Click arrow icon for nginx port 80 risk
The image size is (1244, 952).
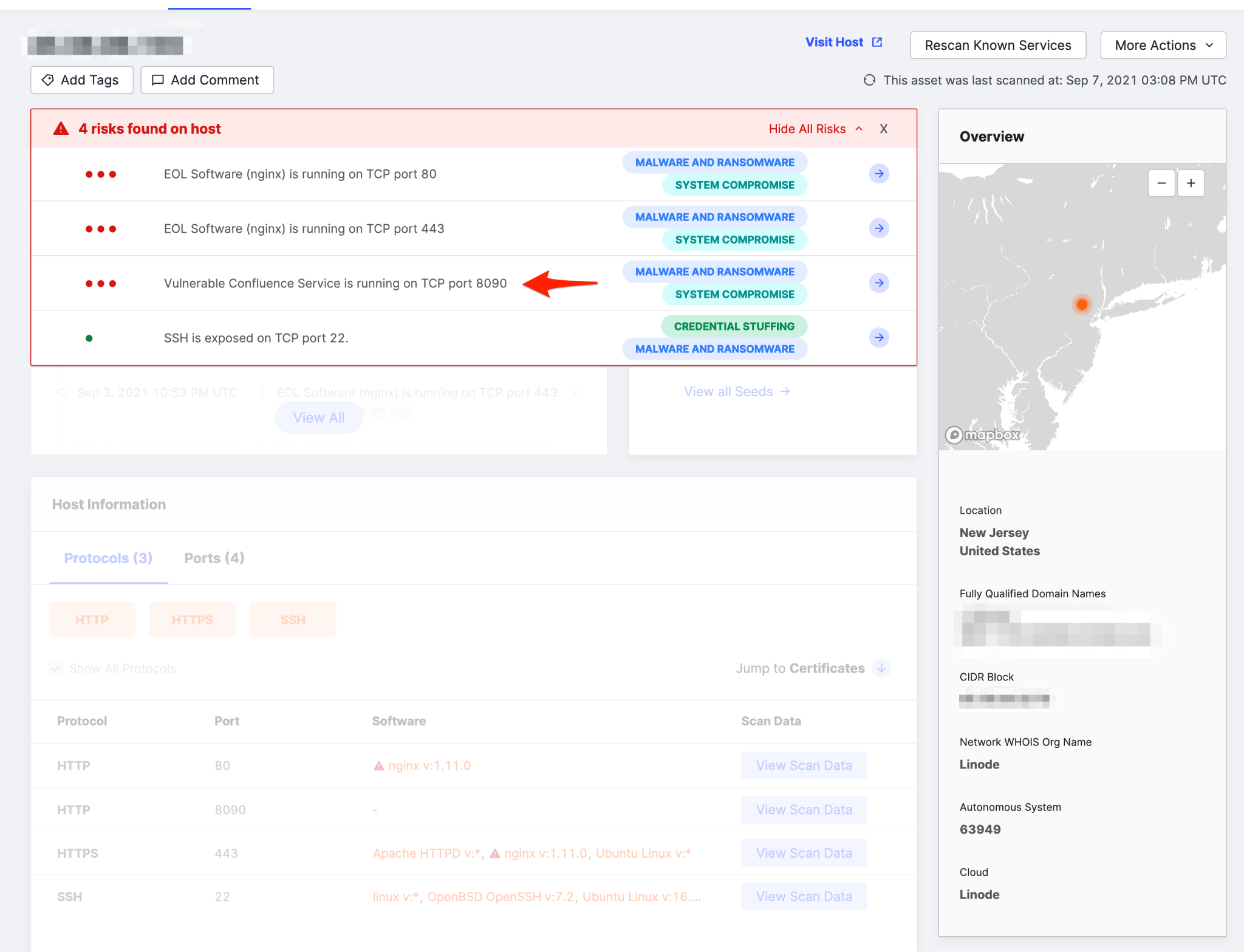tap(878, 174)
